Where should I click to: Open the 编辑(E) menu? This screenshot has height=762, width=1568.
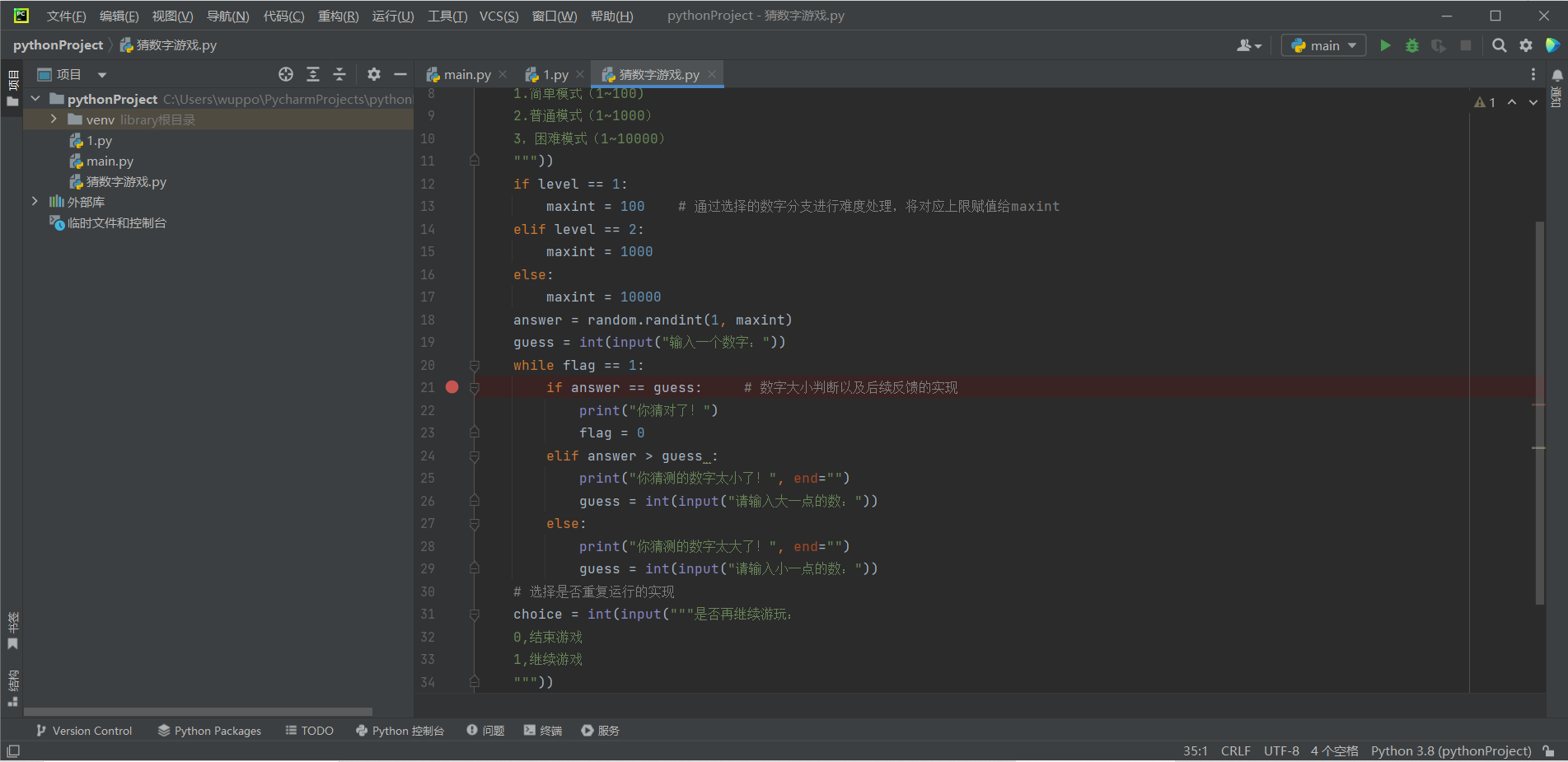click(x=119, y=16)
